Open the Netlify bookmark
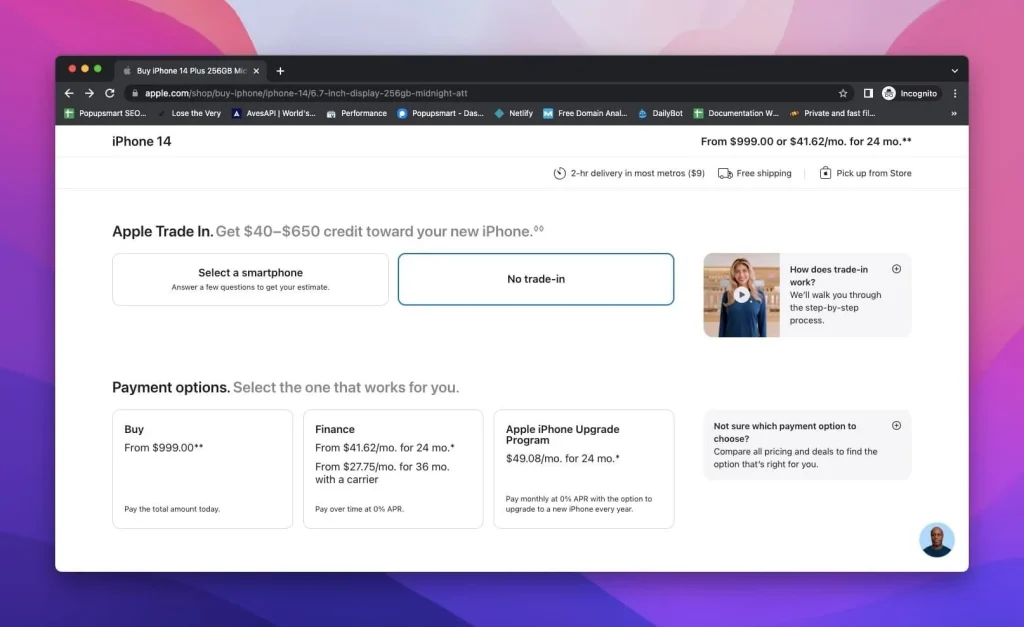 coord(513,113)
